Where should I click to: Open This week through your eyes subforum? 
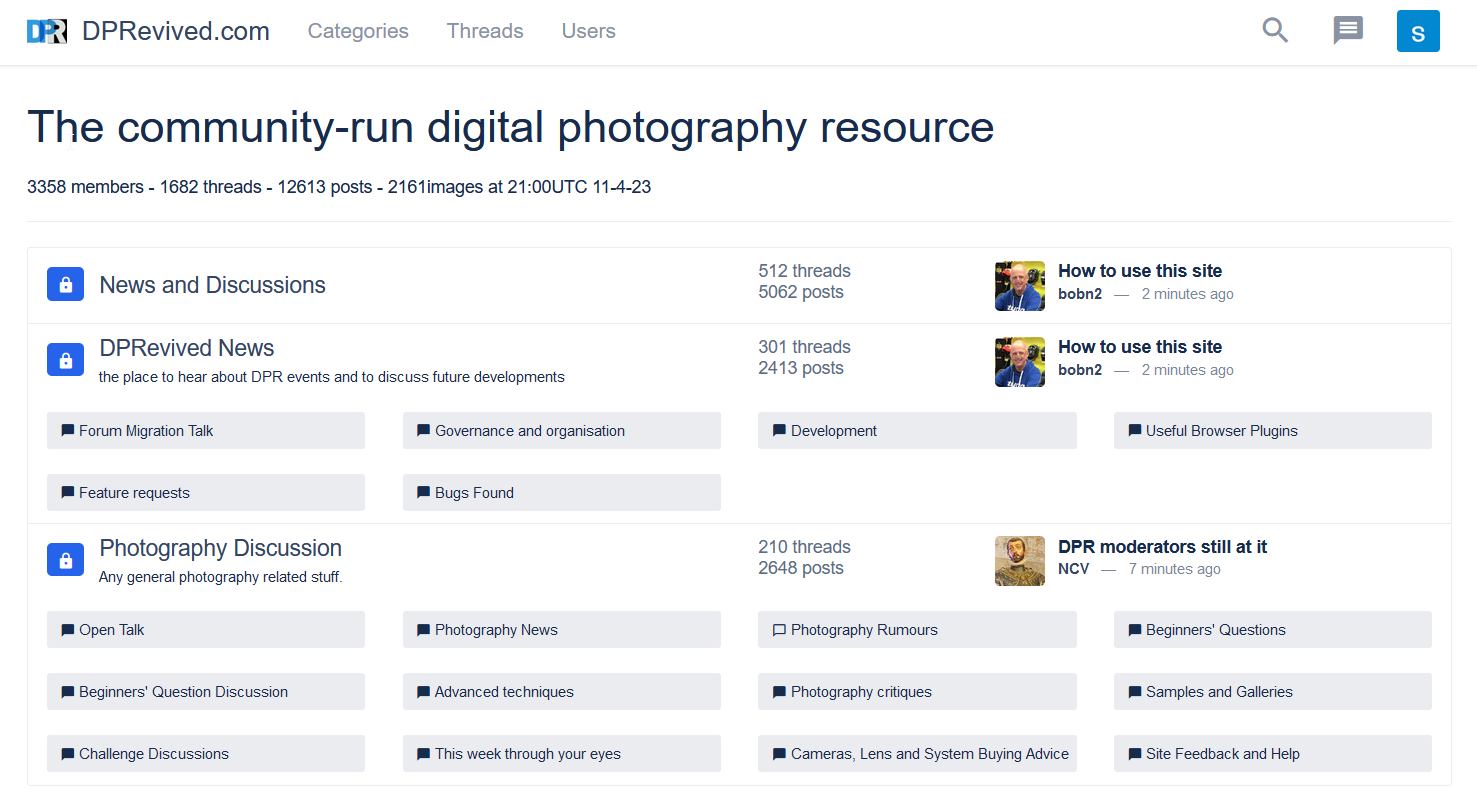click(562, 754)
